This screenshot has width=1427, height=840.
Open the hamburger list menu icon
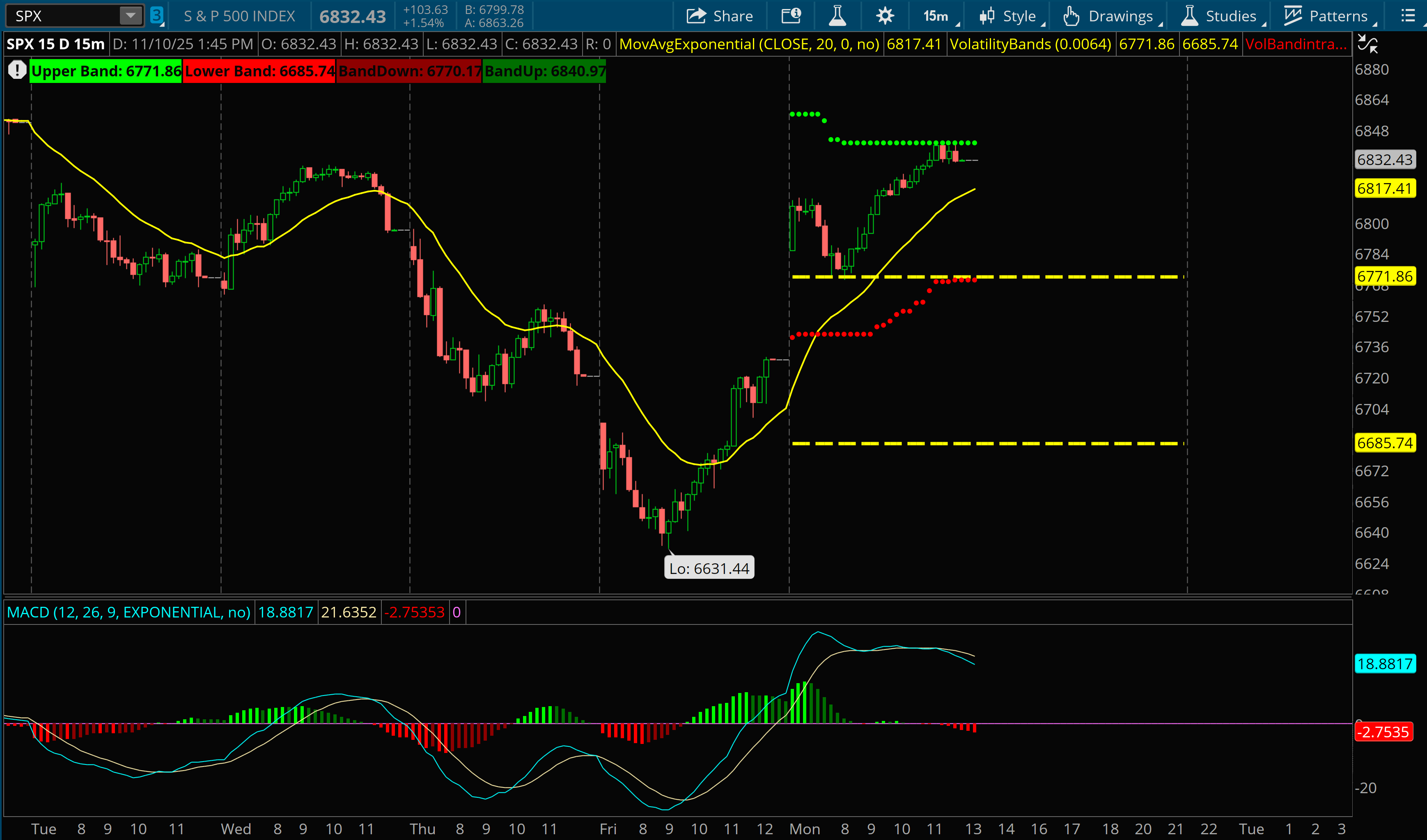point(1408,16)
